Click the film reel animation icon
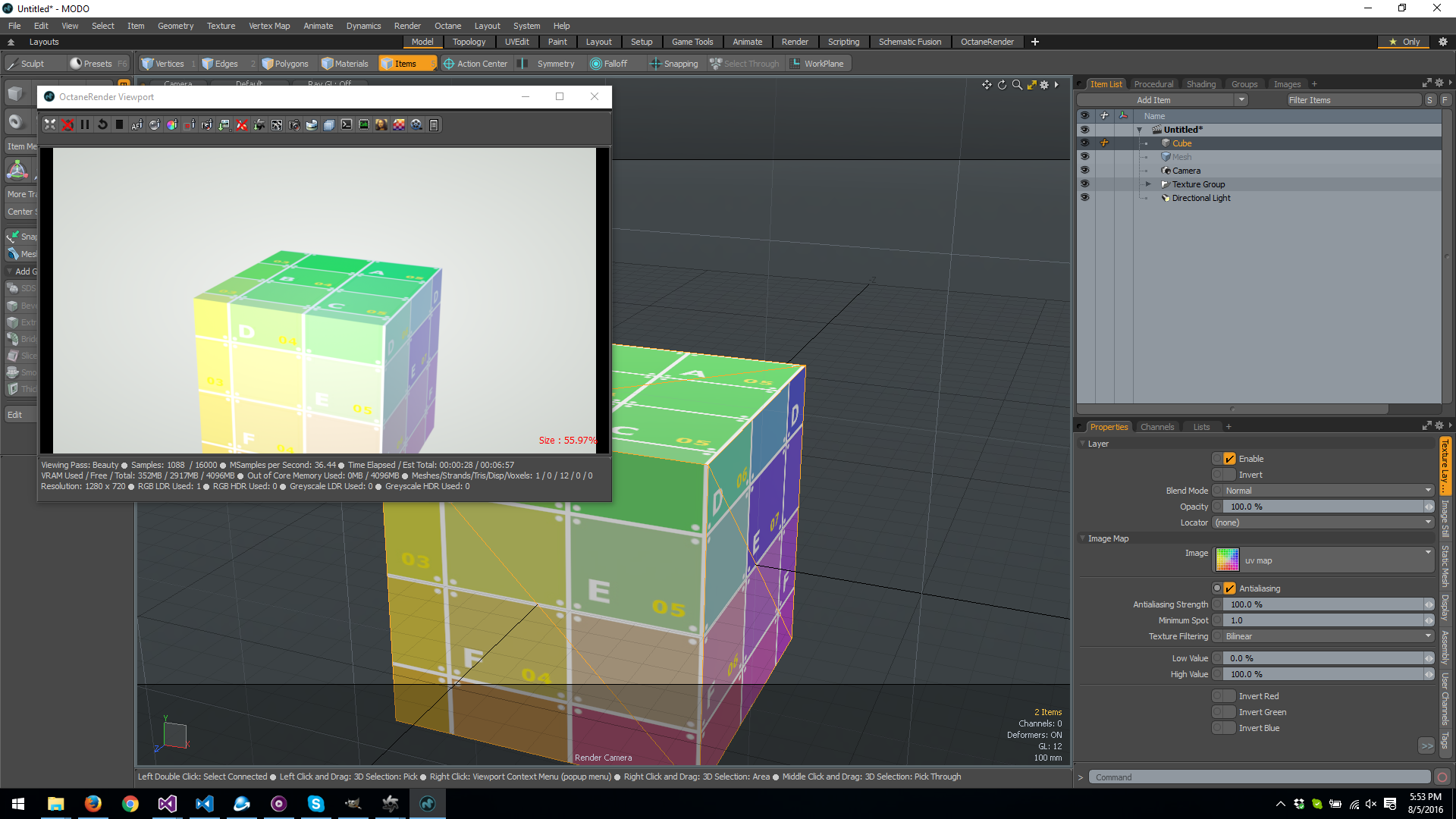The height and width of the screenshot is (819, 1456). pos(416,125)
